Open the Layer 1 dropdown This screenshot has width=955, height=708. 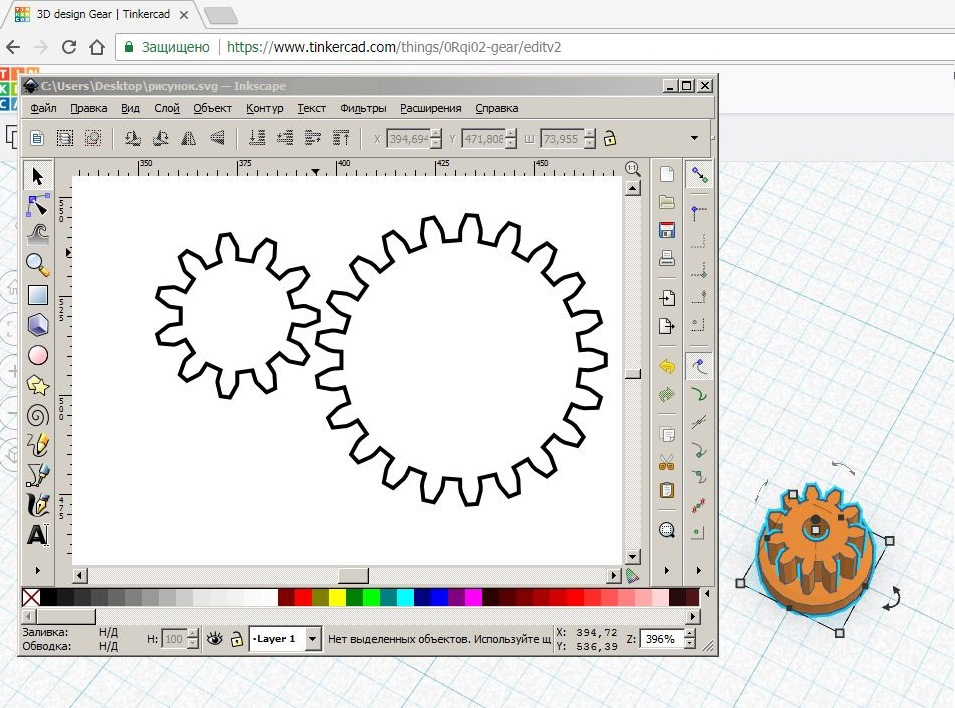coord(312,639)
